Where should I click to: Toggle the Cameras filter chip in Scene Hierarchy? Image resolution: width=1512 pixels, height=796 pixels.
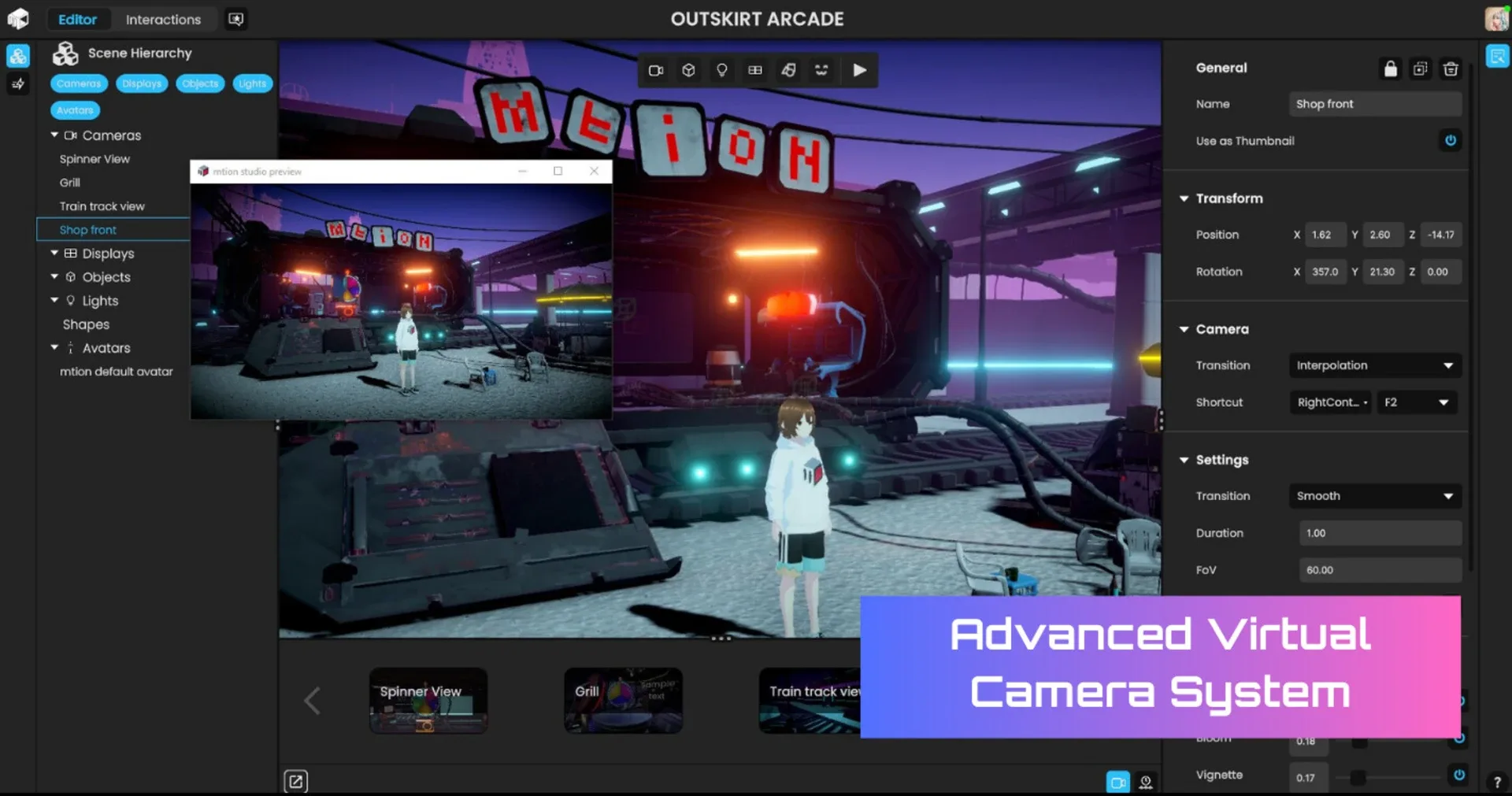[79, 83]
